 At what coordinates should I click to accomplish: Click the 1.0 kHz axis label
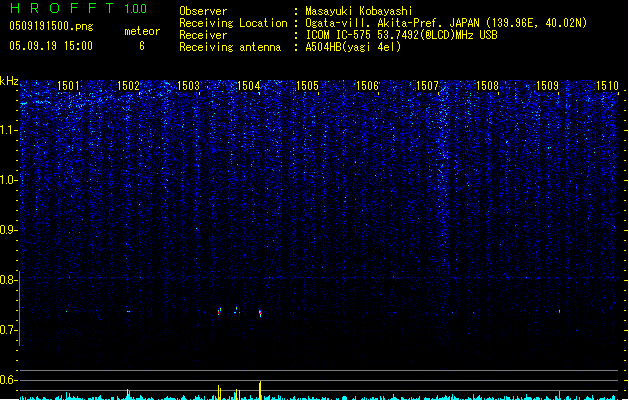click(9, 180)
